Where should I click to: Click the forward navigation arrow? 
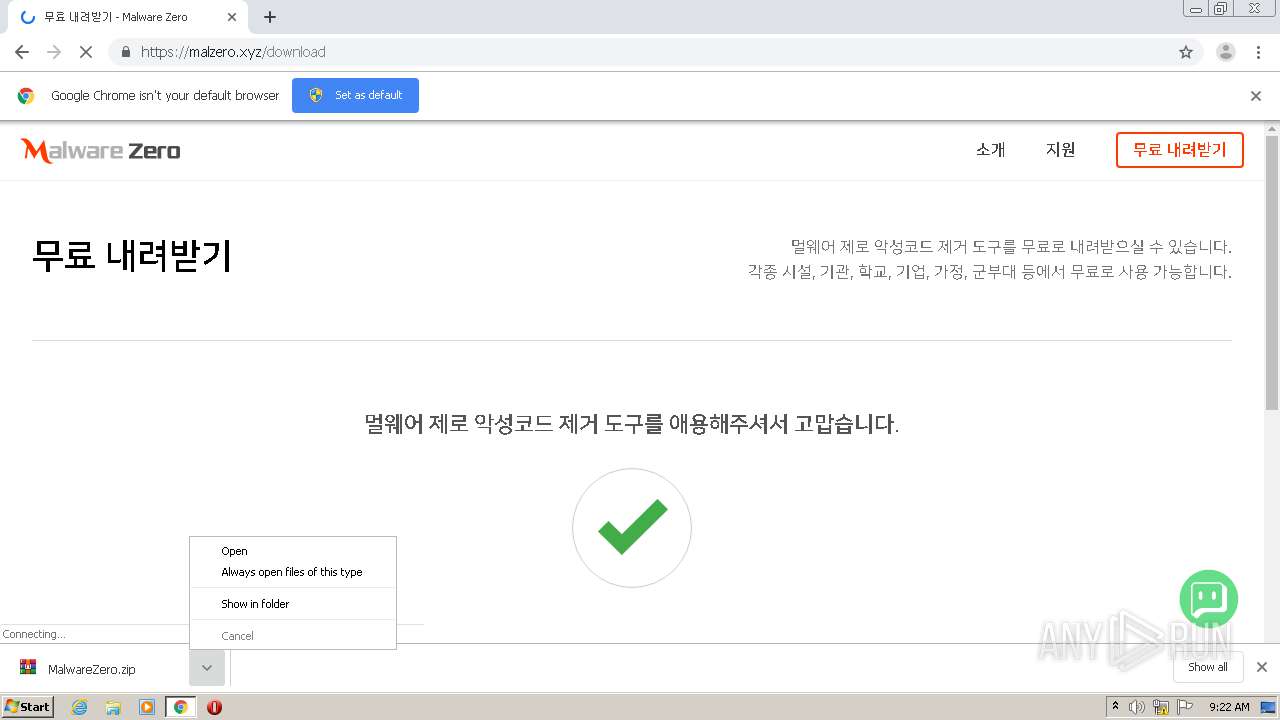pyautogui.click(x=54, y=52)
